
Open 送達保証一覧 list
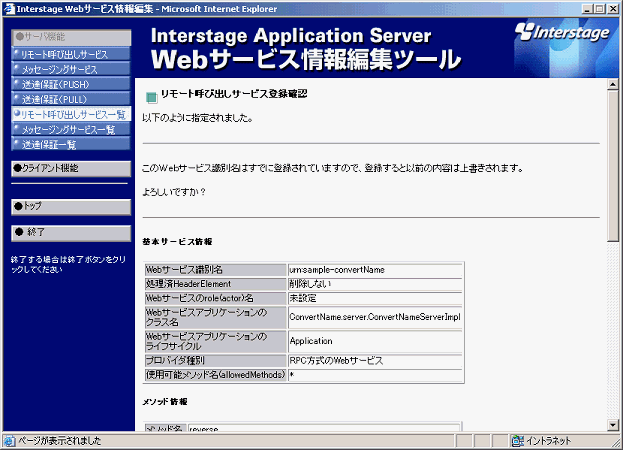pos(71,144)
